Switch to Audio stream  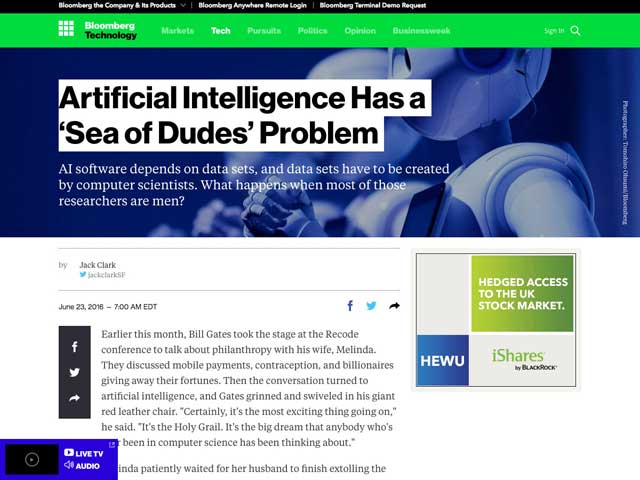click(x=82, y=466)
